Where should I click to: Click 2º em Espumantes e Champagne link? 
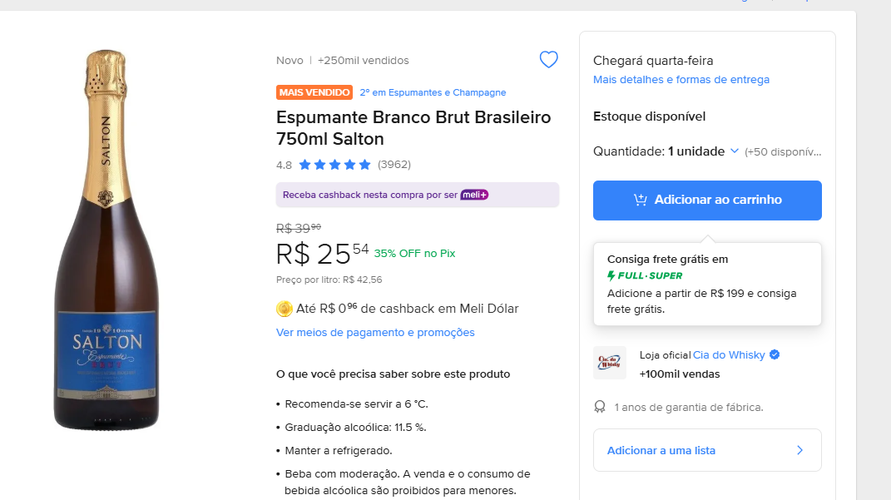click(x=433, y=93)
